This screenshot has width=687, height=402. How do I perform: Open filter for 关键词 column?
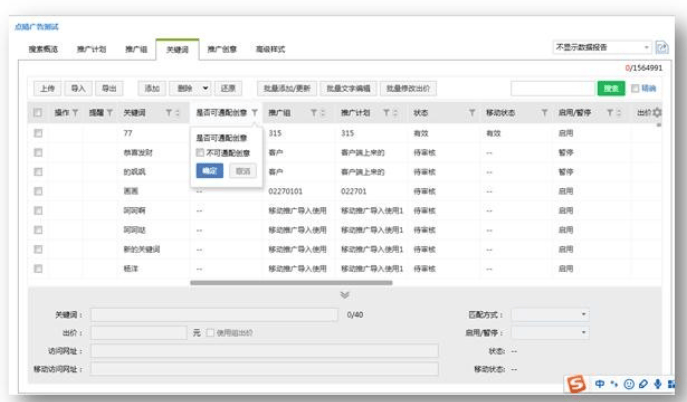[x=169, y=113]
